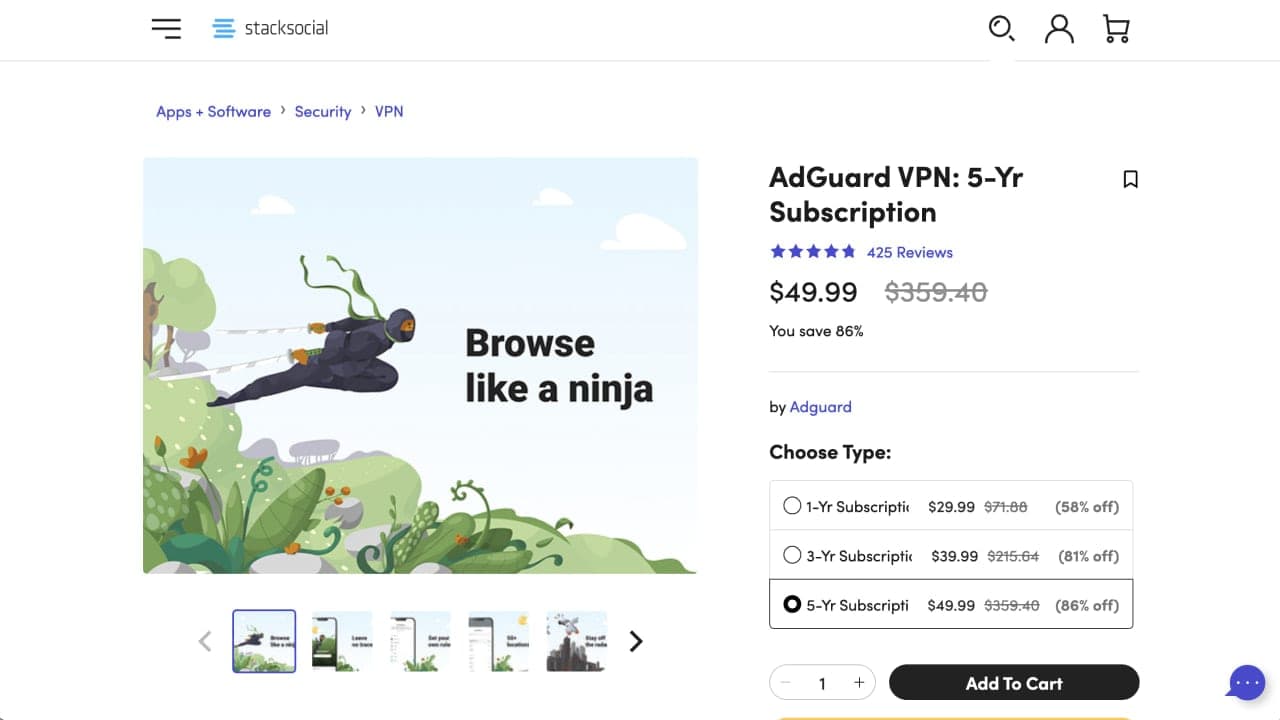Select the 1-Yr Subscription radio option

pyautogui.click(x=792, y=506)
